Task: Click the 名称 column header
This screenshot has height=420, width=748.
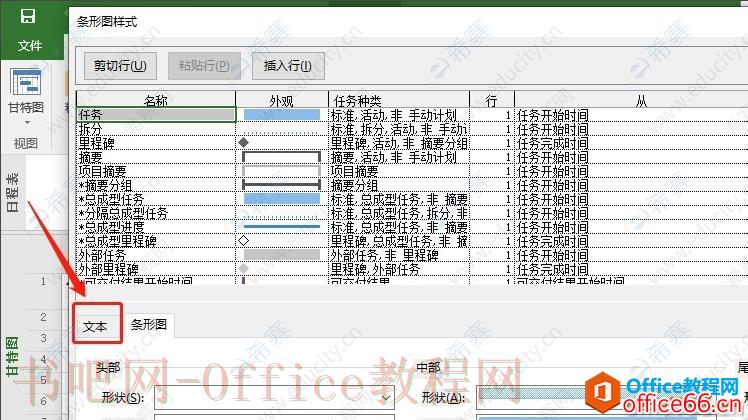Action: point(156,100)
